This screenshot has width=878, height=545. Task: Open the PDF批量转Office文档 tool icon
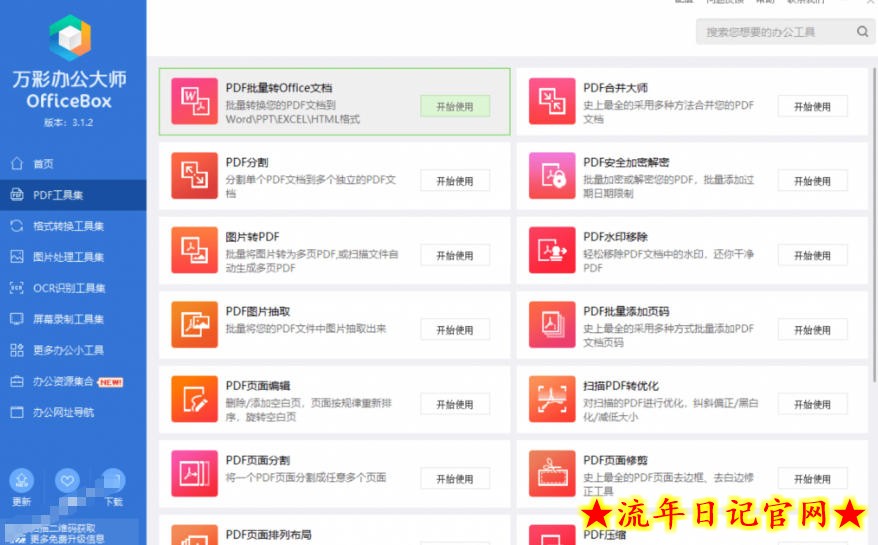pos(194,101)
